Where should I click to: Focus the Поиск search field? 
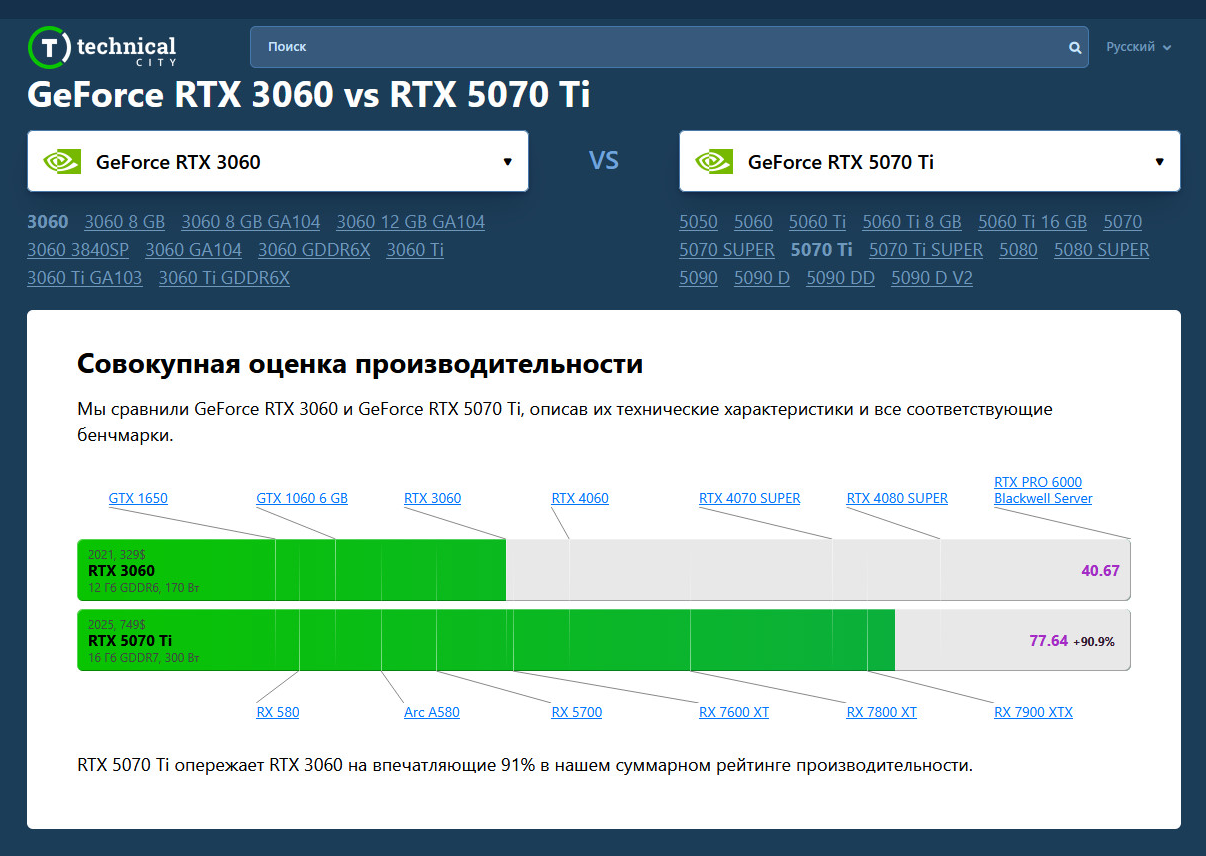pyautogui.click(x=669, y=47)
